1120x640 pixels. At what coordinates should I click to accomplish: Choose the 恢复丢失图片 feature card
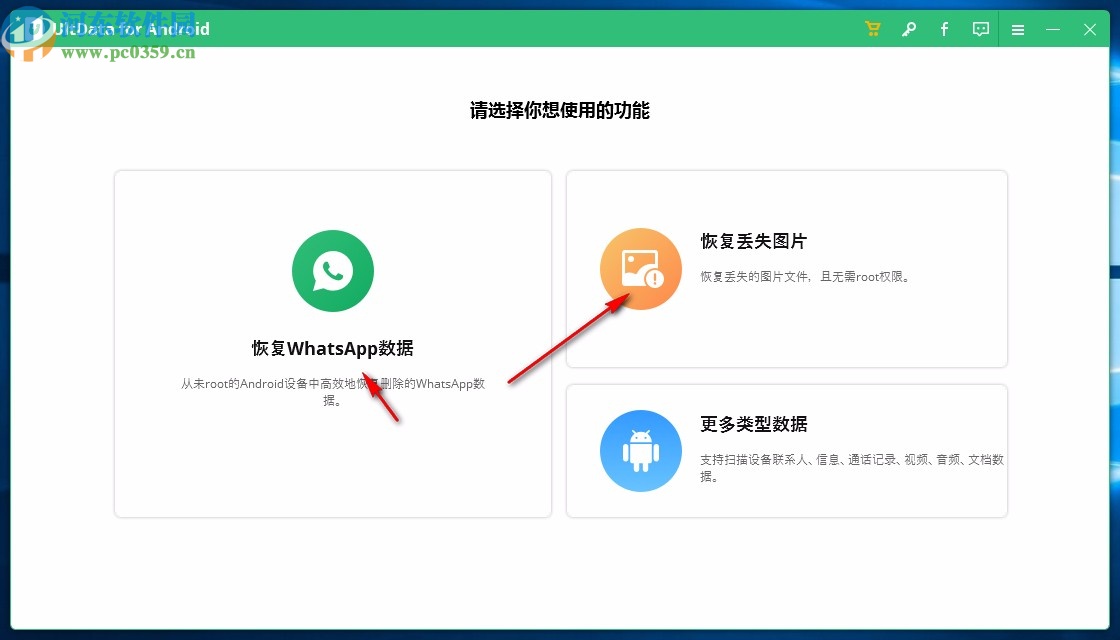[787, 268]
